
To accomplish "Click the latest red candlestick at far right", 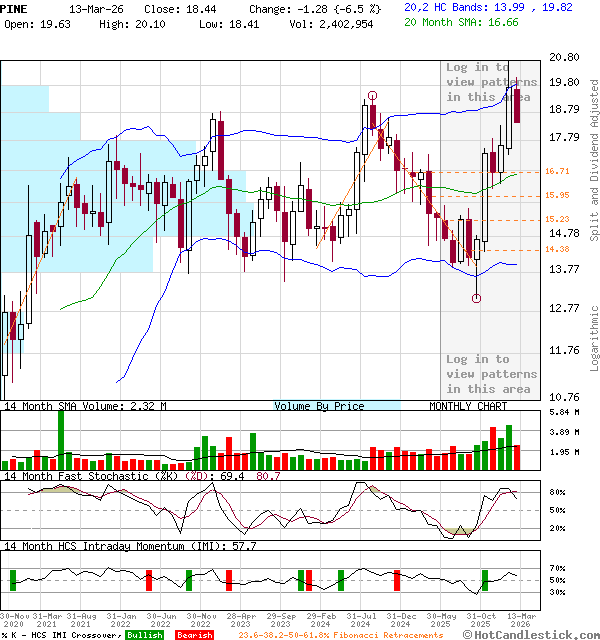I will pyautogui.click(x=517, y=106).
